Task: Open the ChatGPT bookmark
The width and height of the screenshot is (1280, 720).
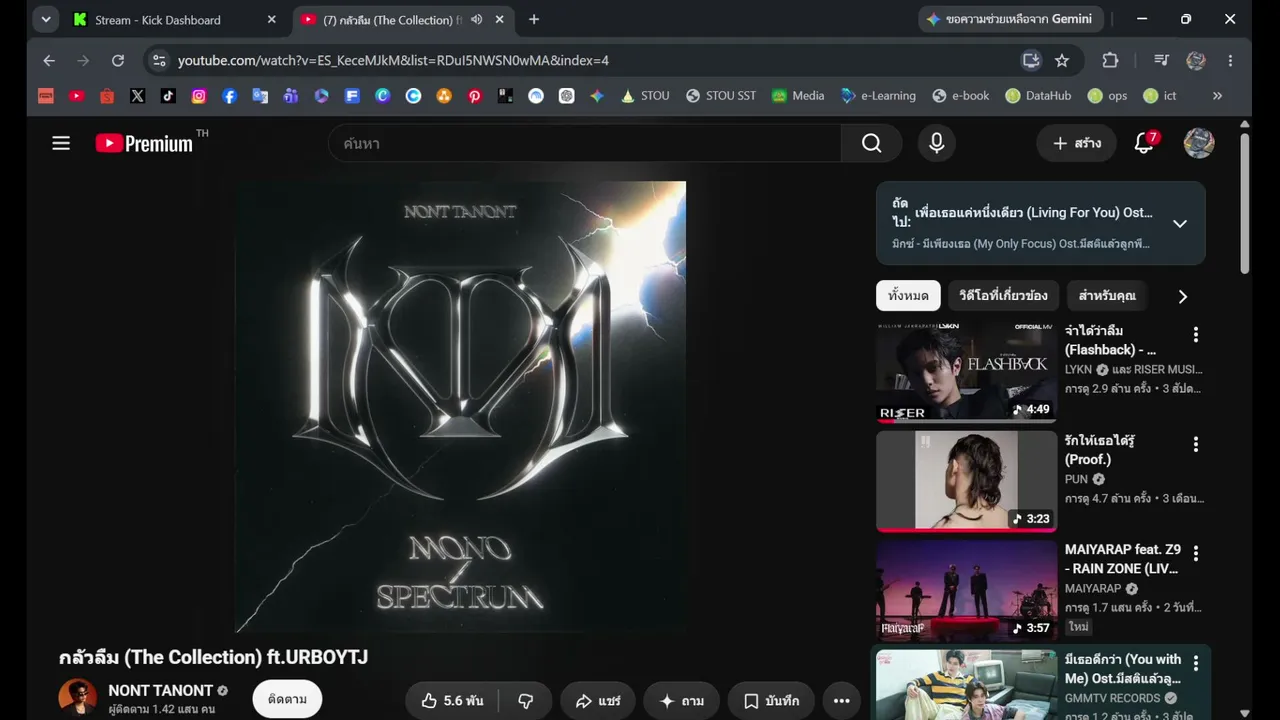Action: click(566, 96)
